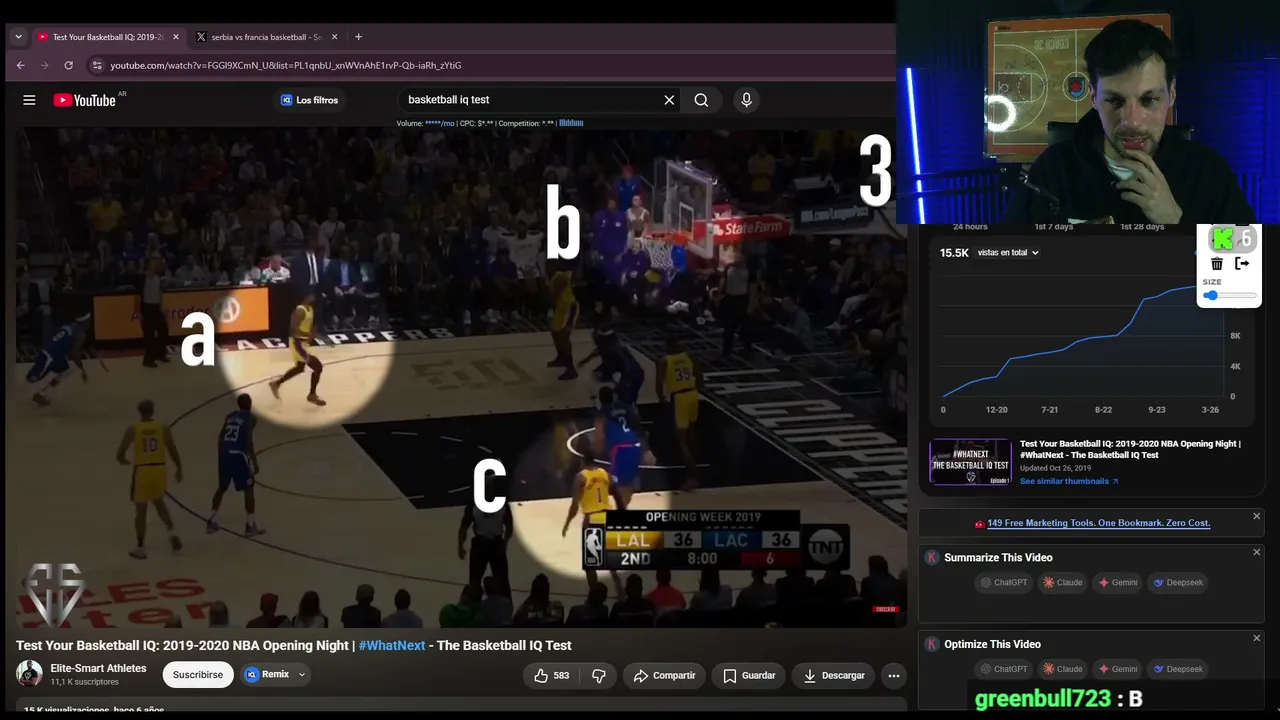Subscribe with the Suscribirse button

click(x=198, y=674)
